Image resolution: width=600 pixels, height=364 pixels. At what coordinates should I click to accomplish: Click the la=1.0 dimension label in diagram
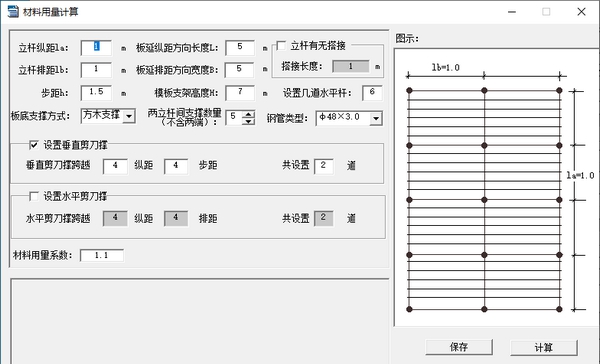pos(580,176)
